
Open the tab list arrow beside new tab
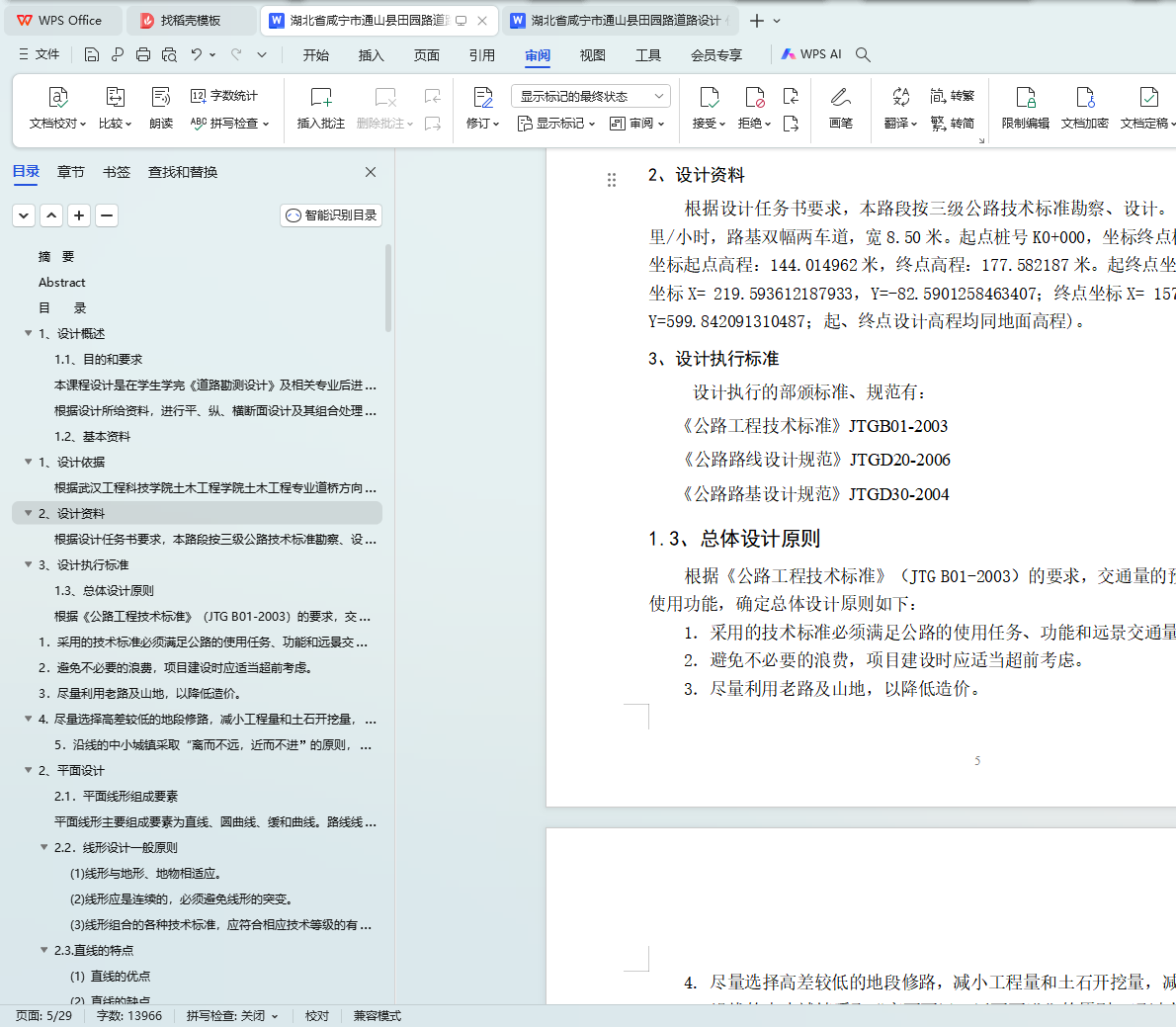pos(777,21)
